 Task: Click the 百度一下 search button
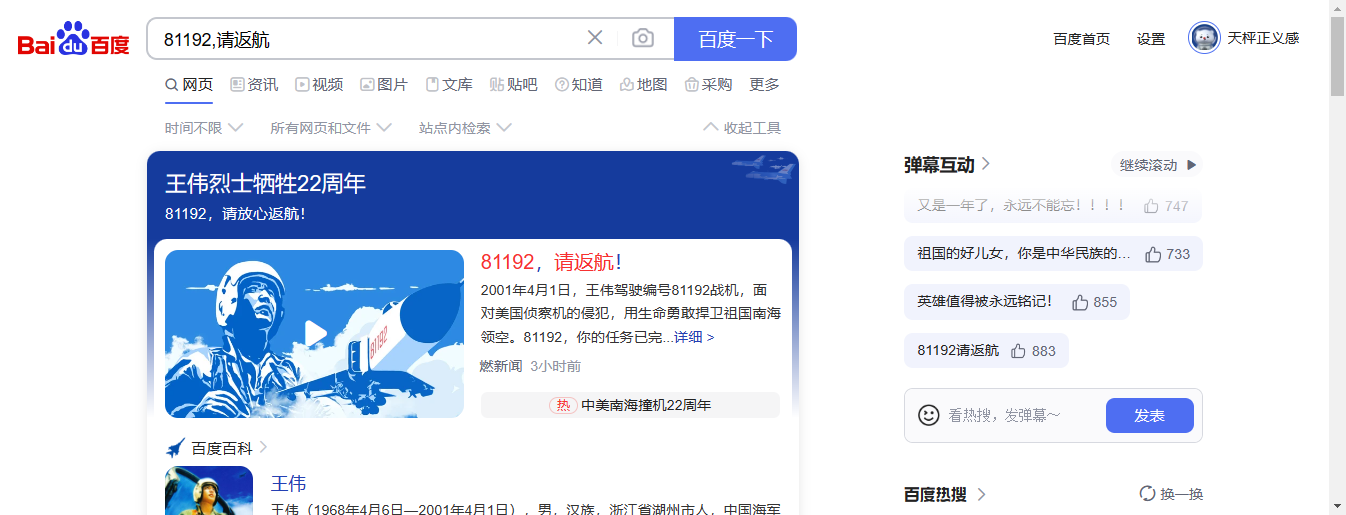tap(735, 39)
